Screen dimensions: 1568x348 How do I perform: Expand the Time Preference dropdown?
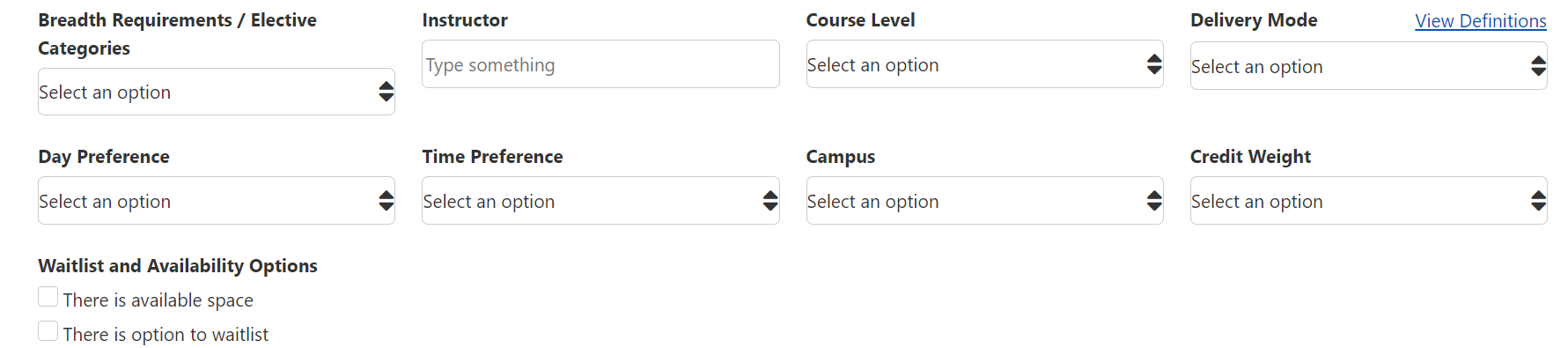(x=600, y=201)
